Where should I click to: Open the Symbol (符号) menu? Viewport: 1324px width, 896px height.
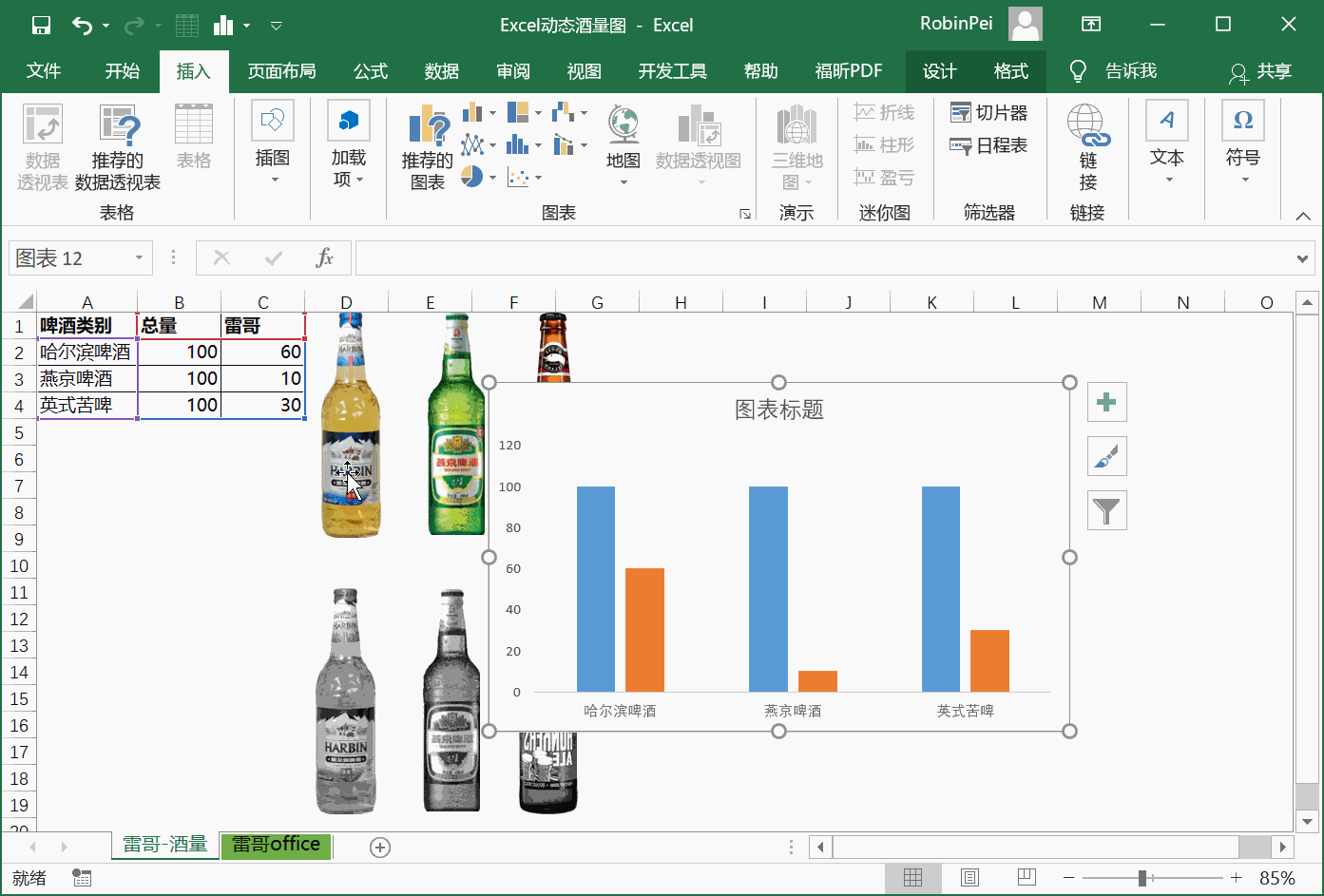(x=1243, y=143)
